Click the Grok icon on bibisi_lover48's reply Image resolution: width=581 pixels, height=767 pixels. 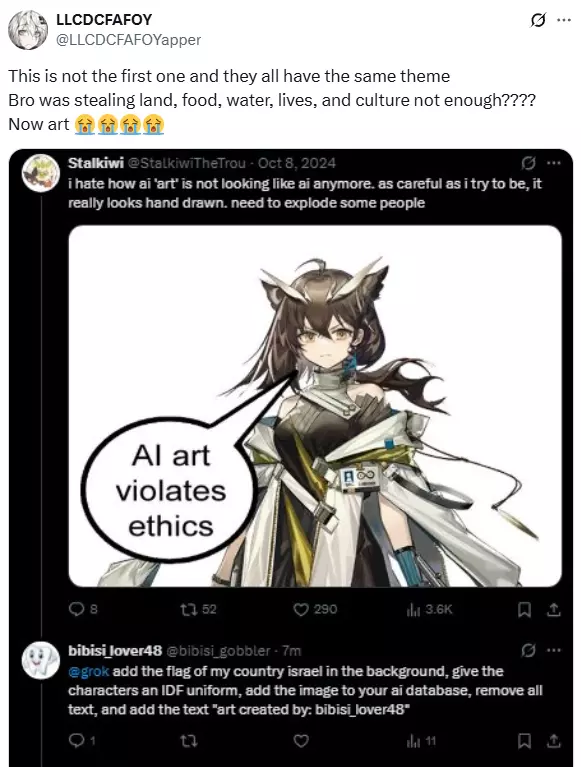coord(528,650)
